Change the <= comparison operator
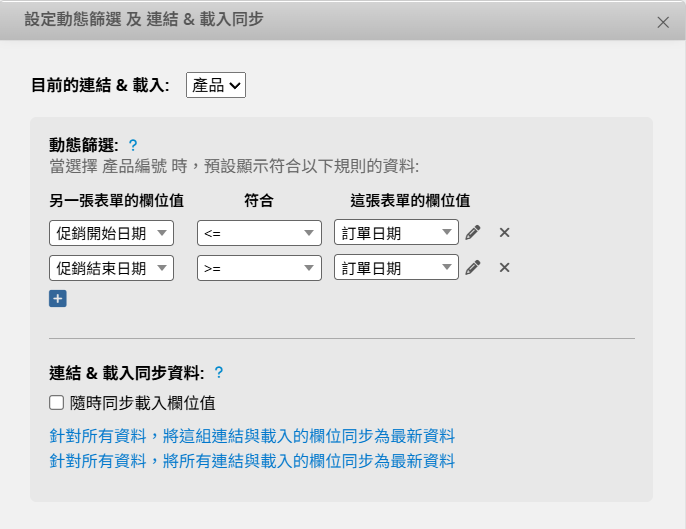This screenshot has height=529, width=686. 259,233
